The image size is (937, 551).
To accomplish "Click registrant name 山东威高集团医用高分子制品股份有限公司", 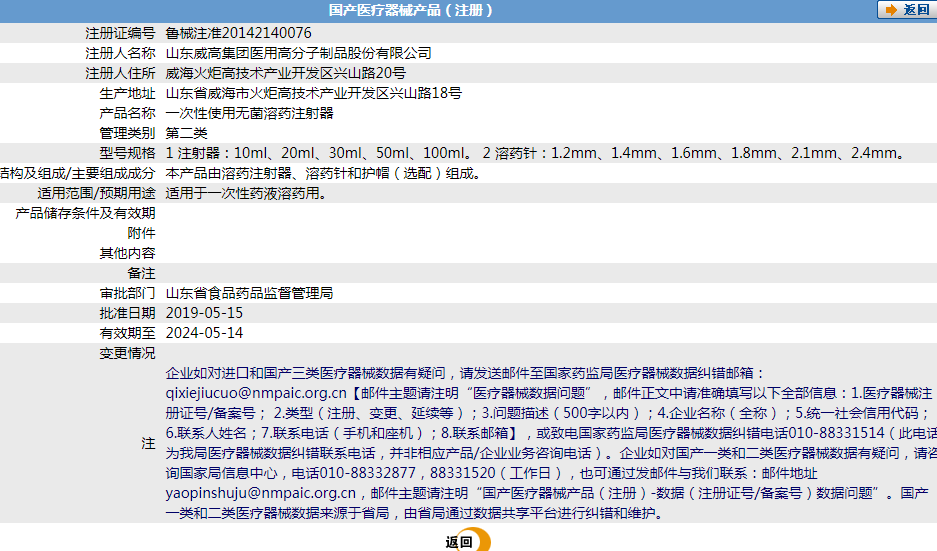I will tap(298, 53).
